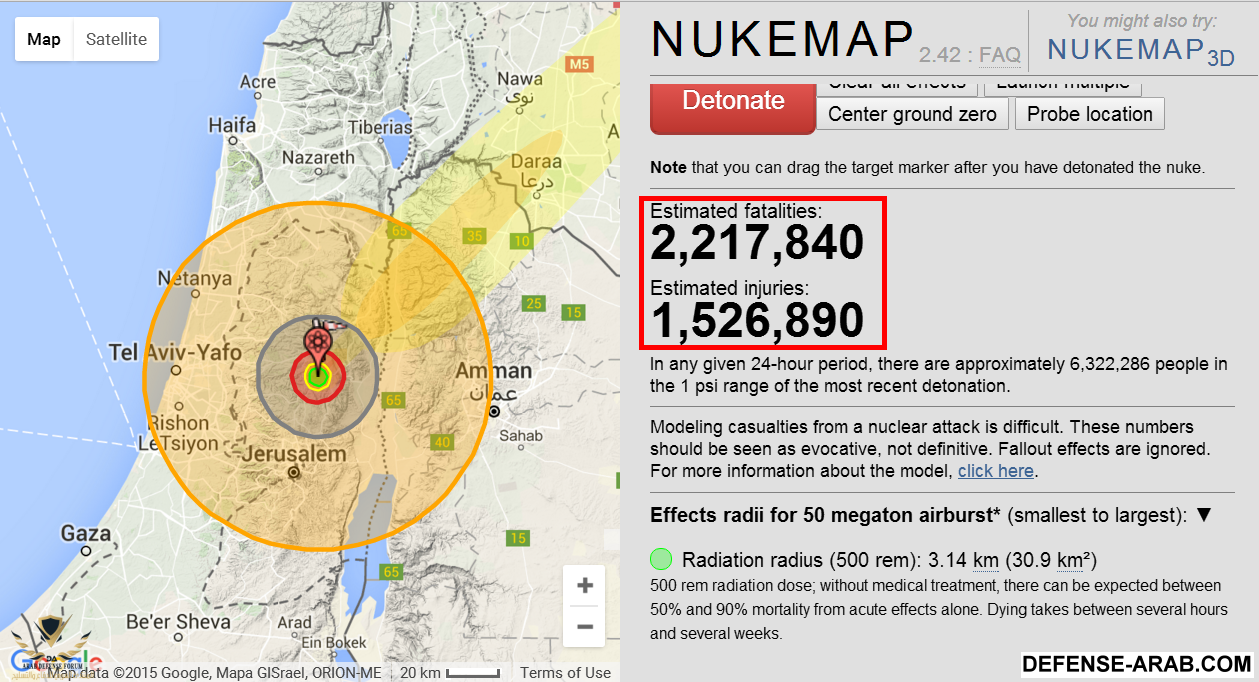Click the Arad map label
Viewport: 1259px width, 682px height.
point(294,623)
